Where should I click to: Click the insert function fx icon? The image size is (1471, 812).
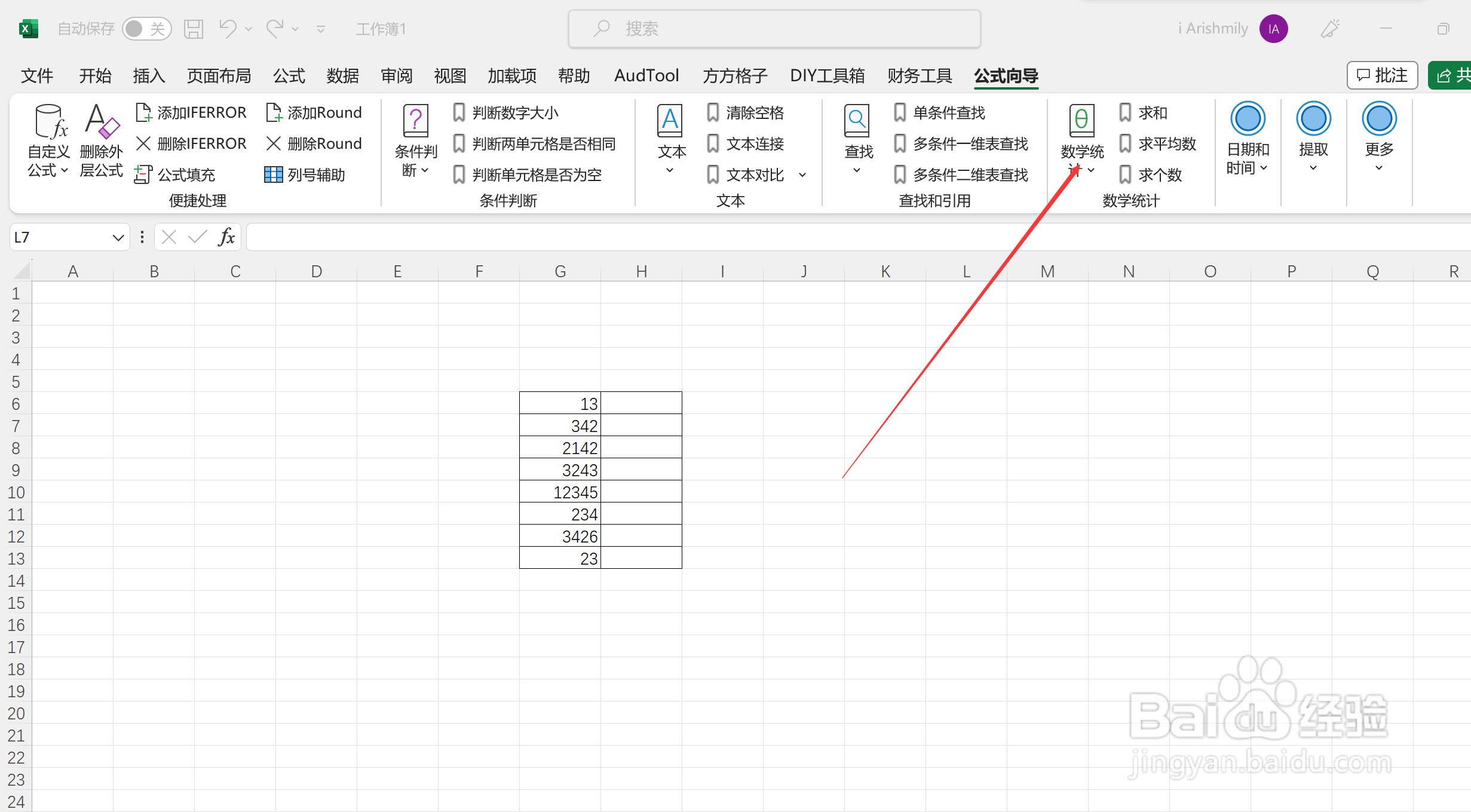pos(226,237)
